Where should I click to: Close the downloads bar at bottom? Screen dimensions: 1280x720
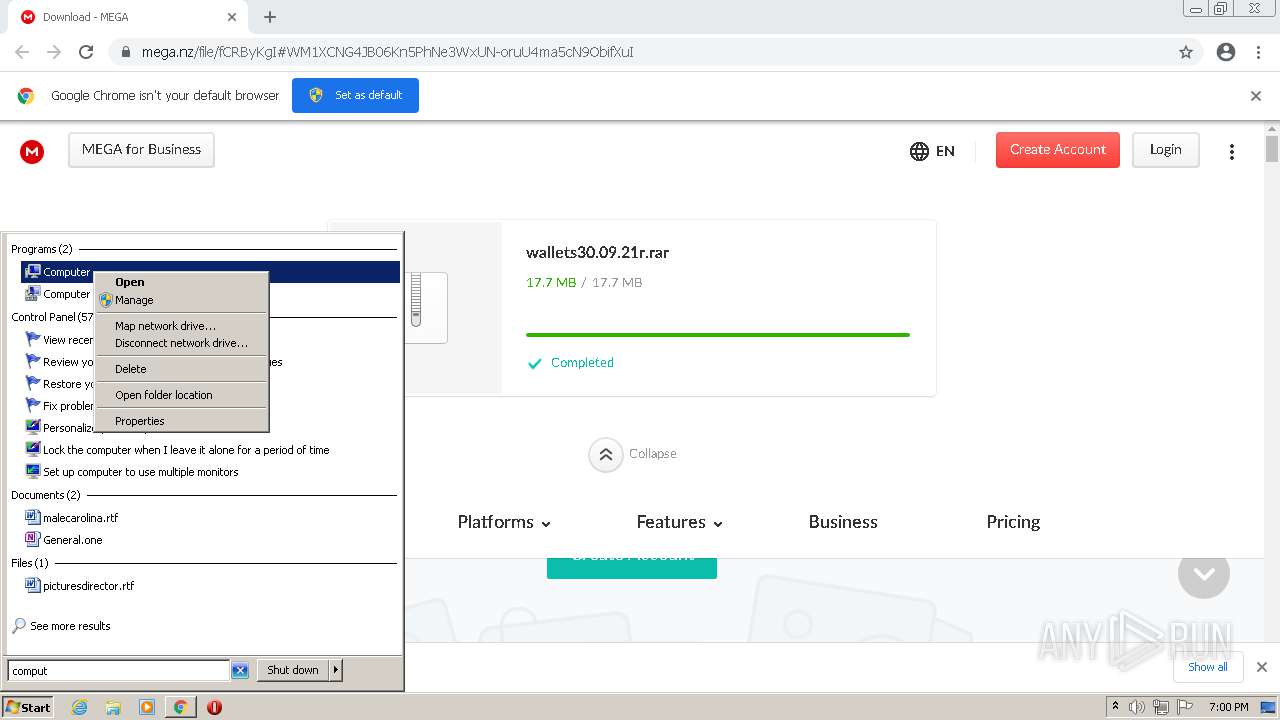pos(1262,667)
